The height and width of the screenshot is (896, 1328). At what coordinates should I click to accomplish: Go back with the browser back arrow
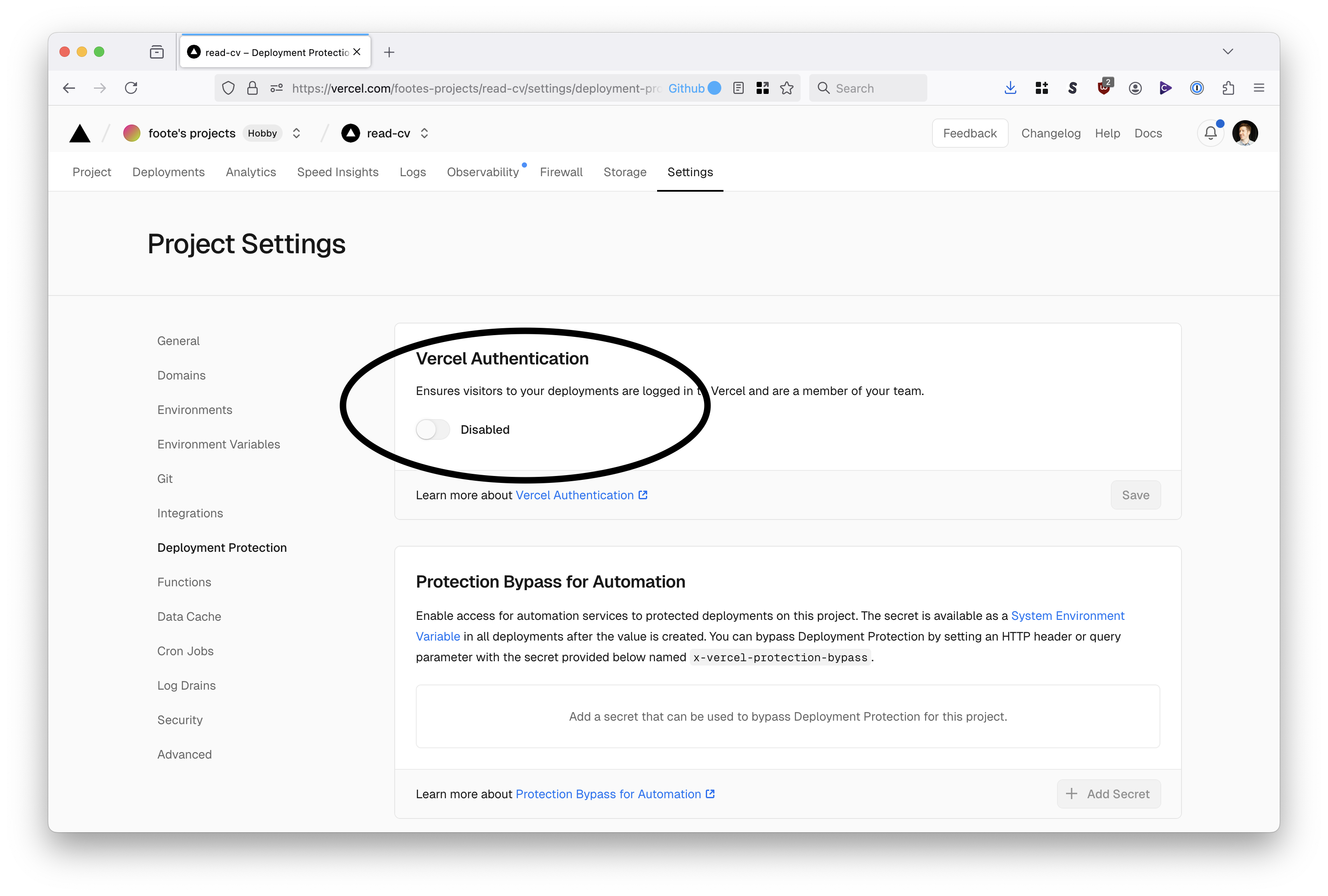69,88
